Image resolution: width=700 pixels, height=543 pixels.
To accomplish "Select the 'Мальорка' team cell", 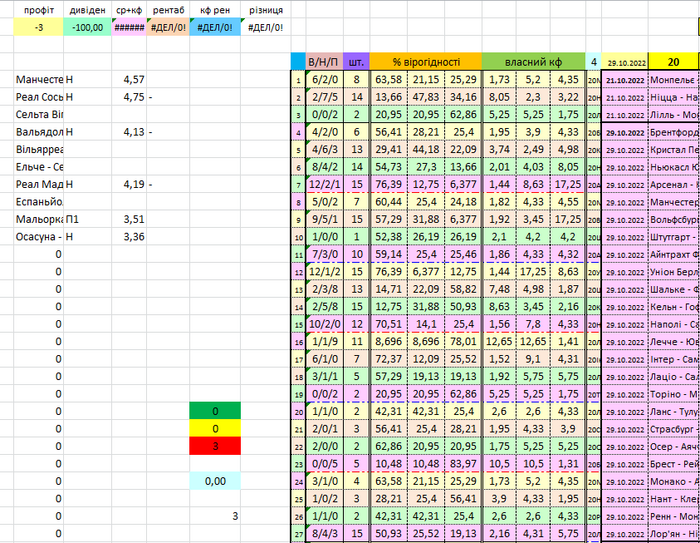I will pos(39,219).
